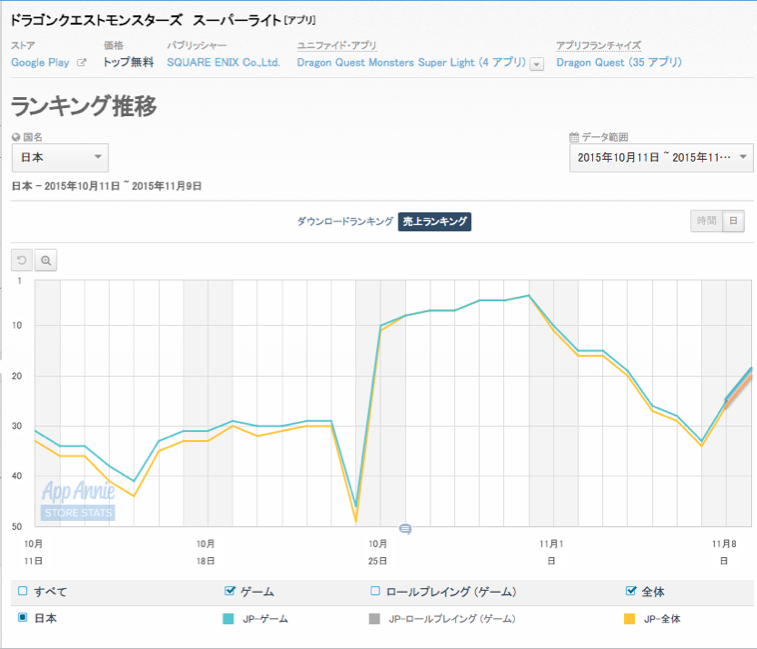Expand the unified app dropdown arrow
757x649 pixels.
(x=536, y=64)
